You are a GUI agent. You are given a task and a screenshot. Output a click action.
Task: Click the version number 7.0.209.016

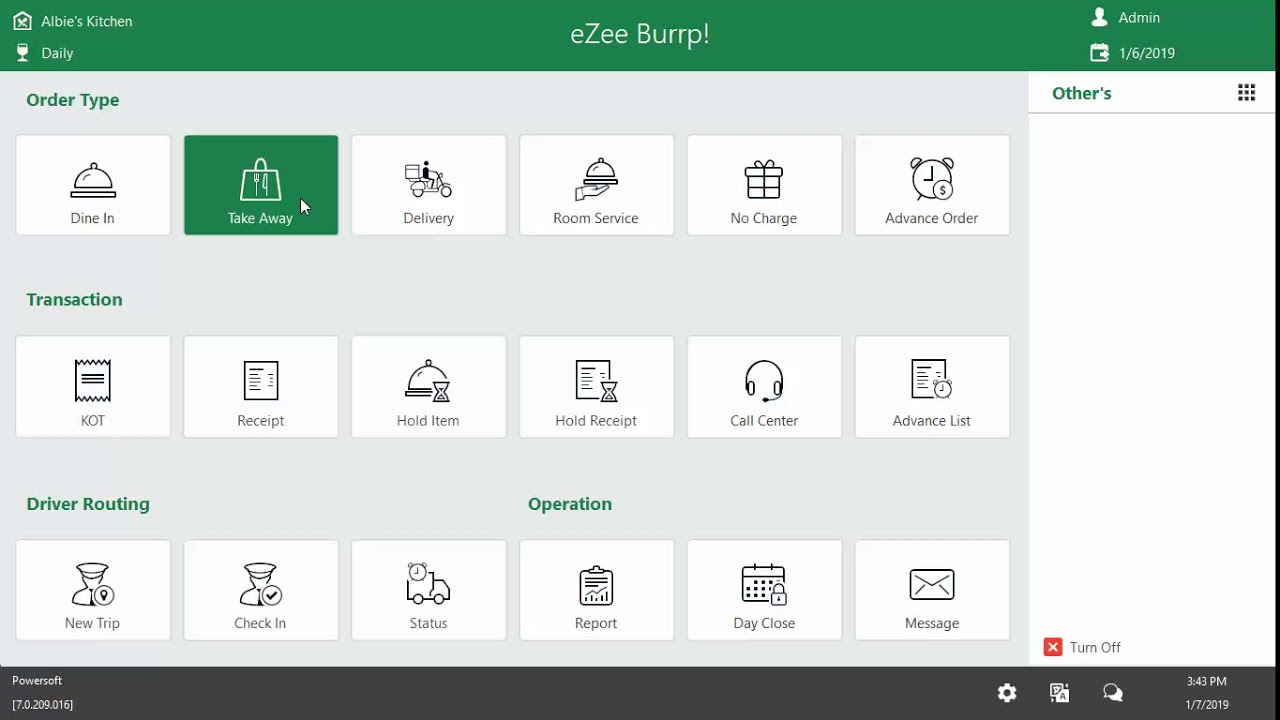(43, 705)
